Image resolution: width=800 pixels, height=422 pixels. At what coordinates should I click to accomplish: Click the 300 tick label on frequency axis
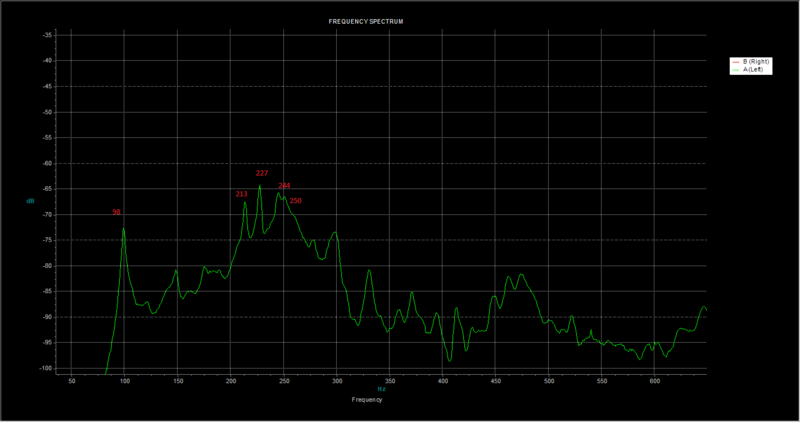pyautogui.click(x=337, y=381)
